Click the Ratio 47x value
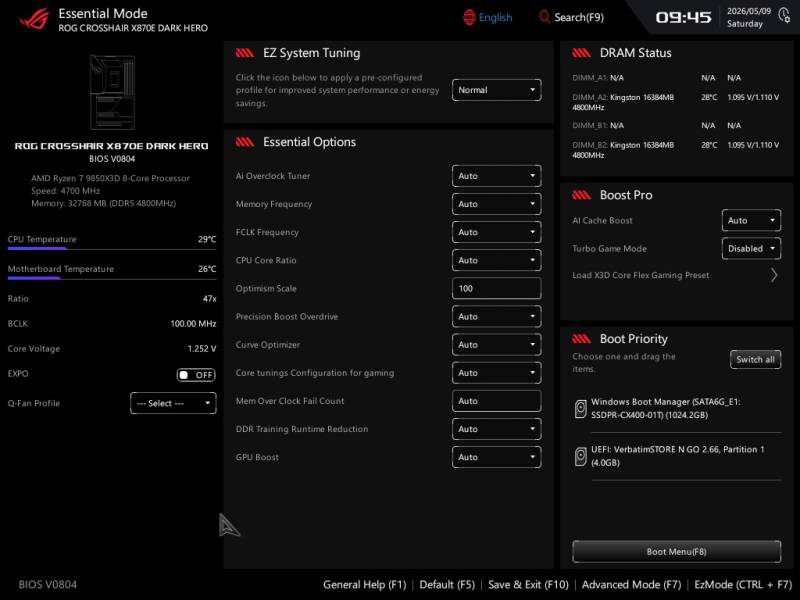 (210, 298)
